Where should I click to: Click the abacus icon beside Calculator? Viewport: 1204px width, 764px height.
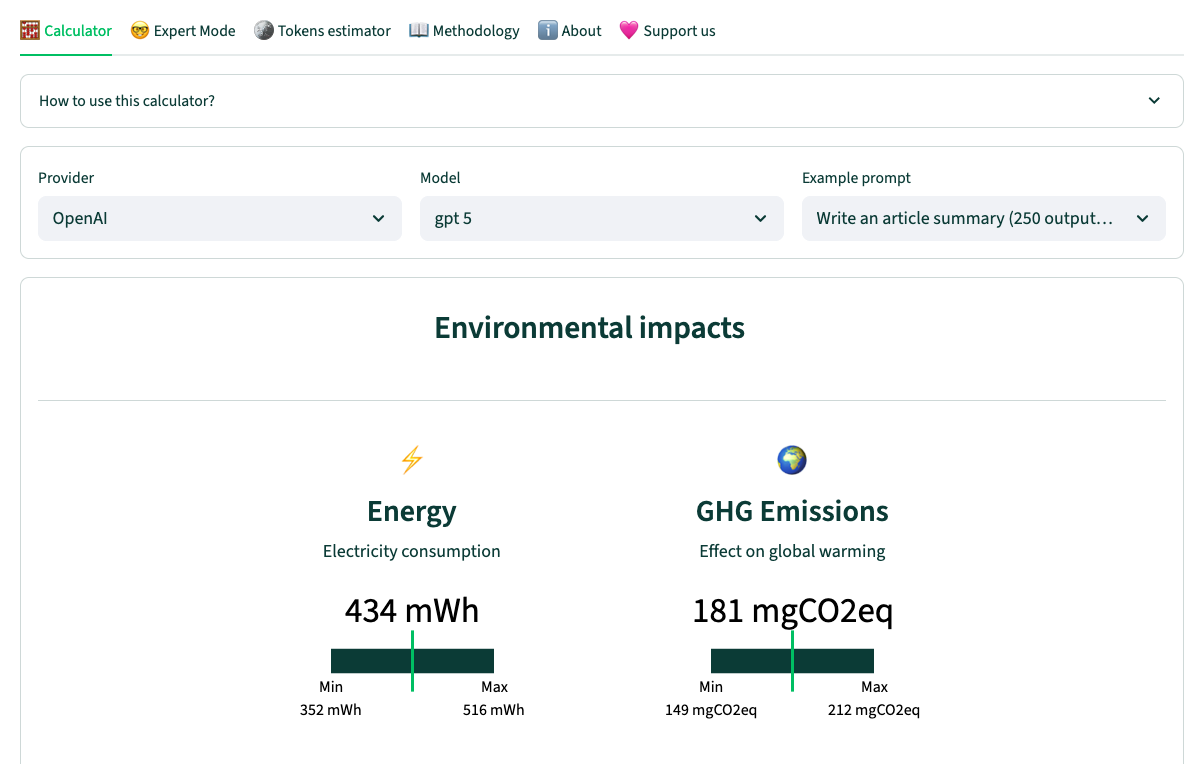[x=30, y=31]
